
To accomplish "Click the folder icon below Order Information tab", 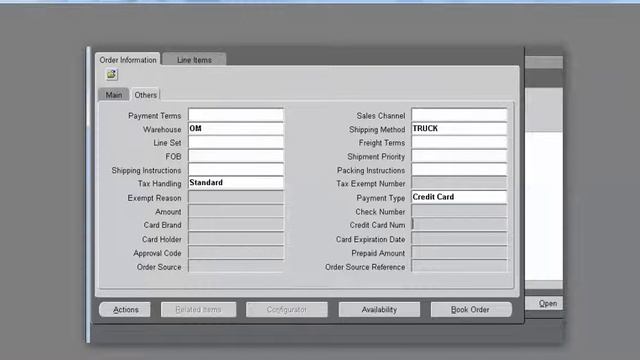I will click(x=111, y=74).
